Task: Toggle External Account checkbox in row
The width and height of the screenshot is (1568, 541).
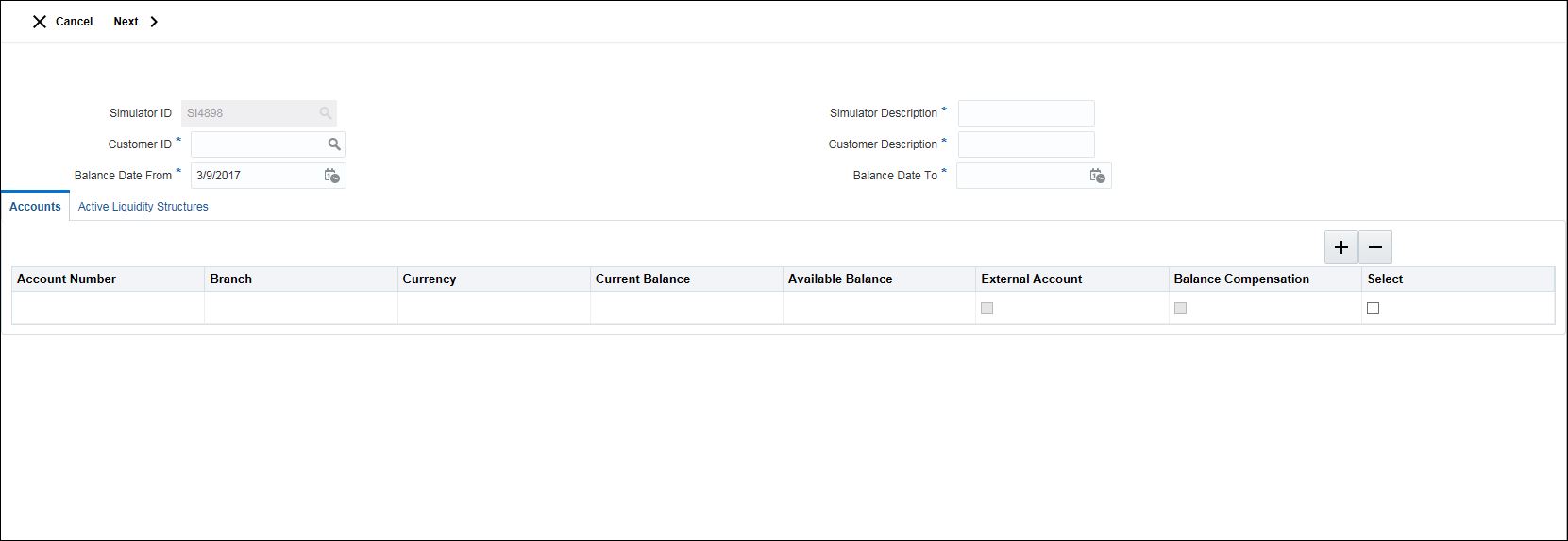Action: click(987, 308)
